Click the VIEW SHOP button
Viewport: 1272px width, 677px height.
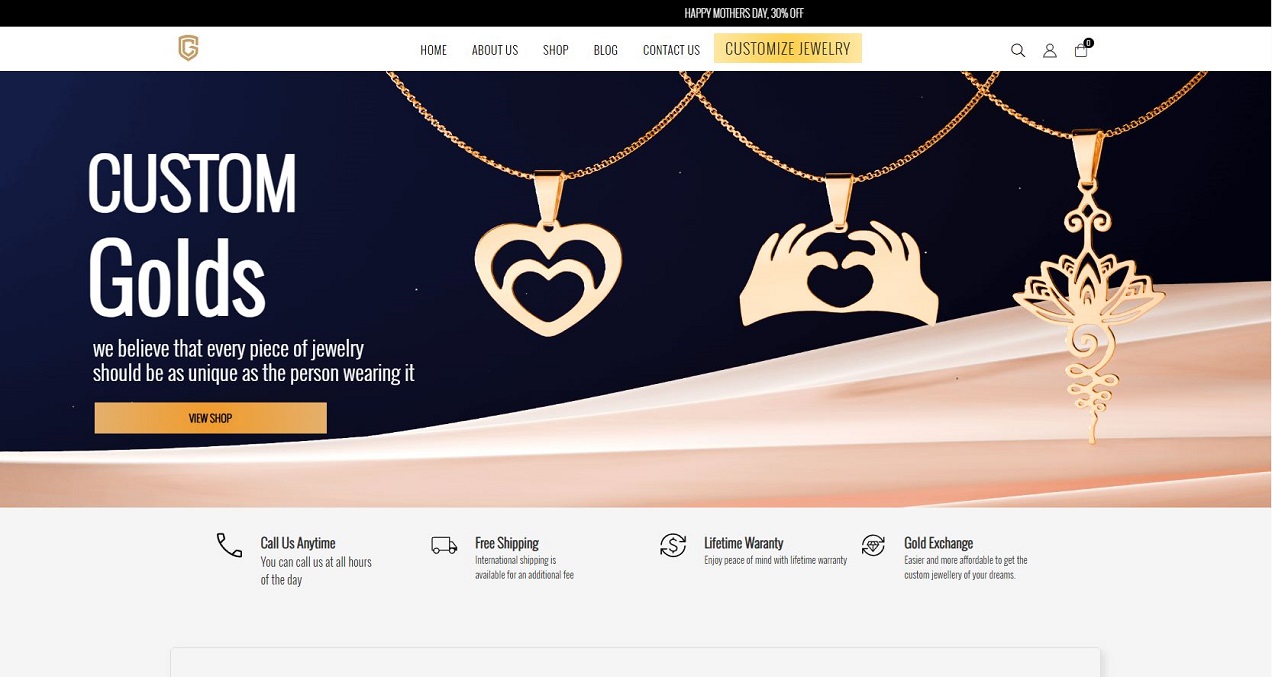(211, 418)
